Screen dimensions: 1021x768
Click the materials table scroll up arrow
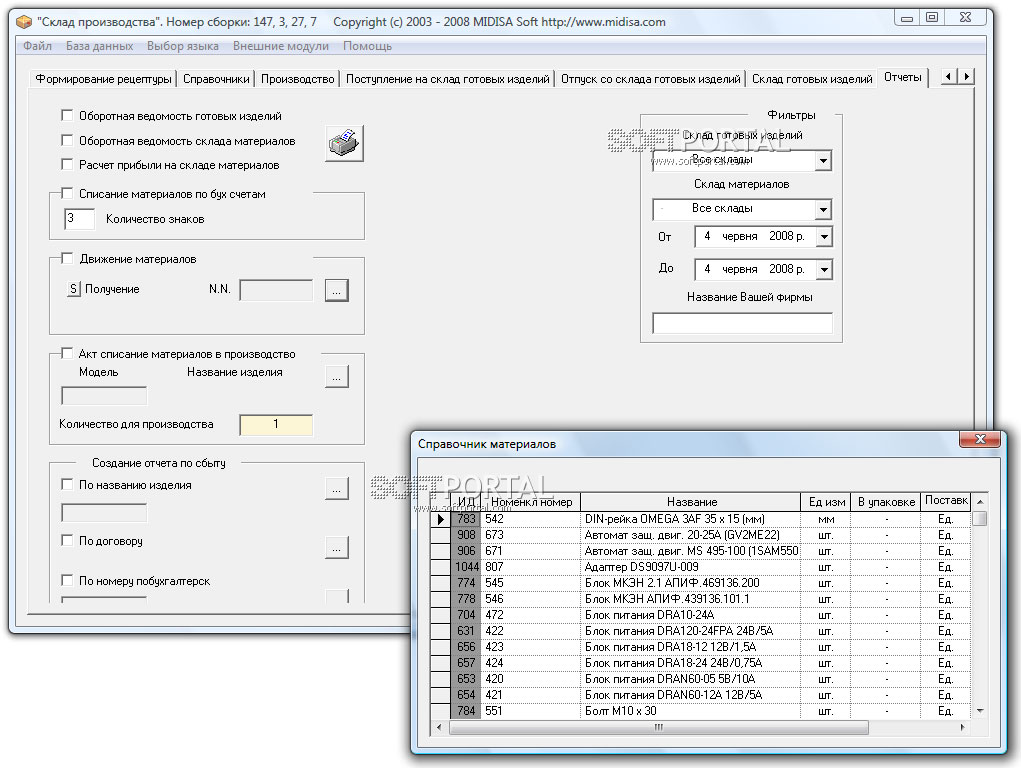point(980,501)
